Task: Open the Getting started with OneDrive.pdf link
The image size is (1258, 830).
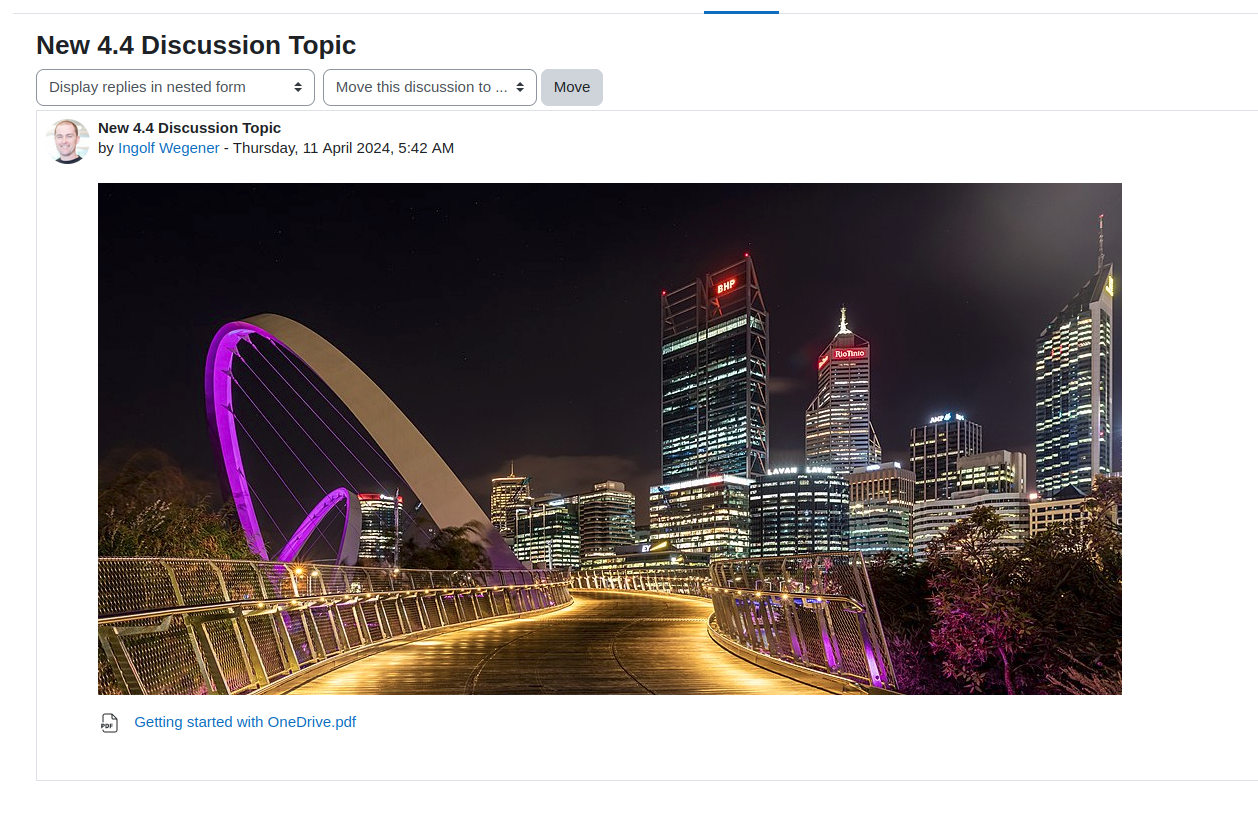Action: (245, 722)
